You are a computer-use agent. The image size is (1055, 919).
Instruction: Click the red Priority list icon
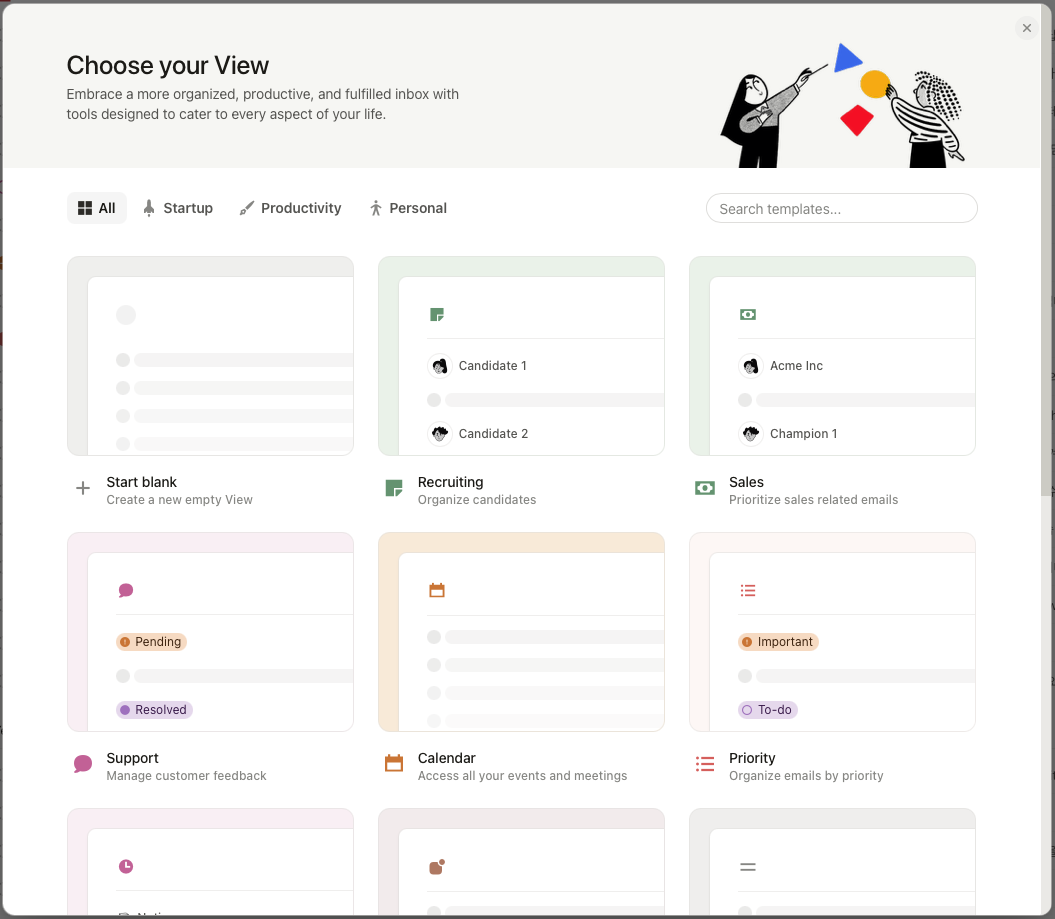pos(704,764)
